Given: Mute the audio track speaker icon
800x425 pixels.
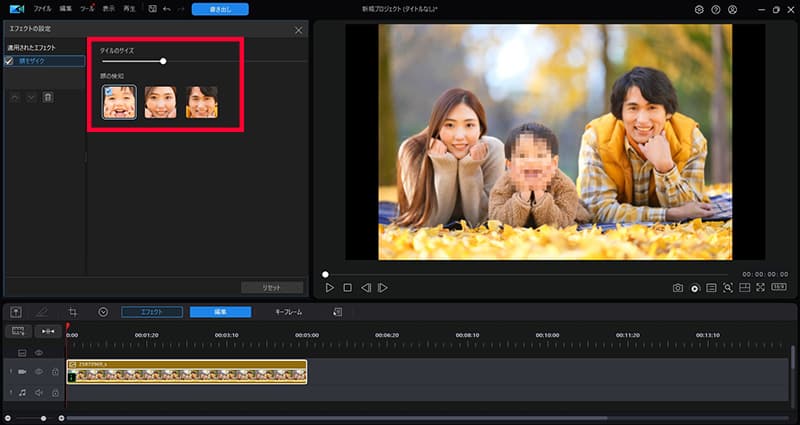Looking at the screenshot, I should tap(39, 394).
